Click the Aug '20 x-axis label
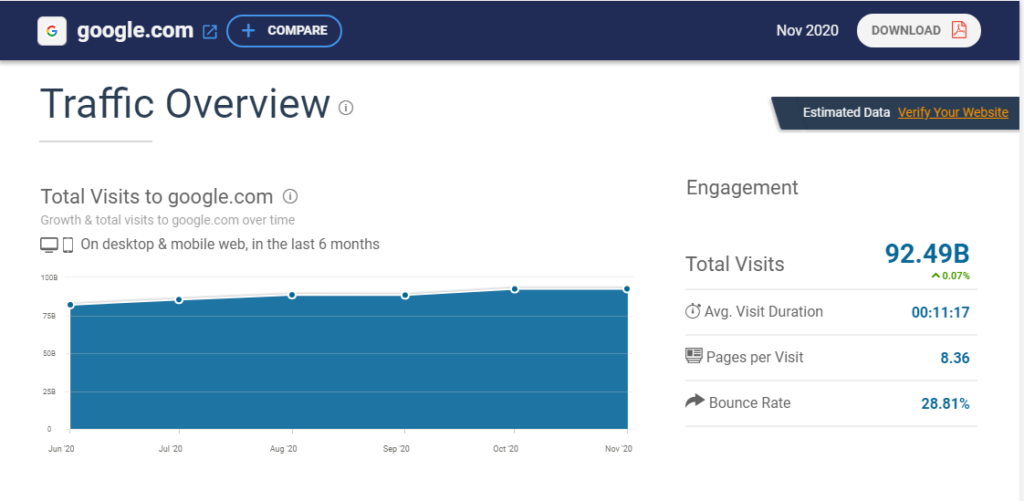The height and width of the screenshot is (501, 1024). click(284, 449)
